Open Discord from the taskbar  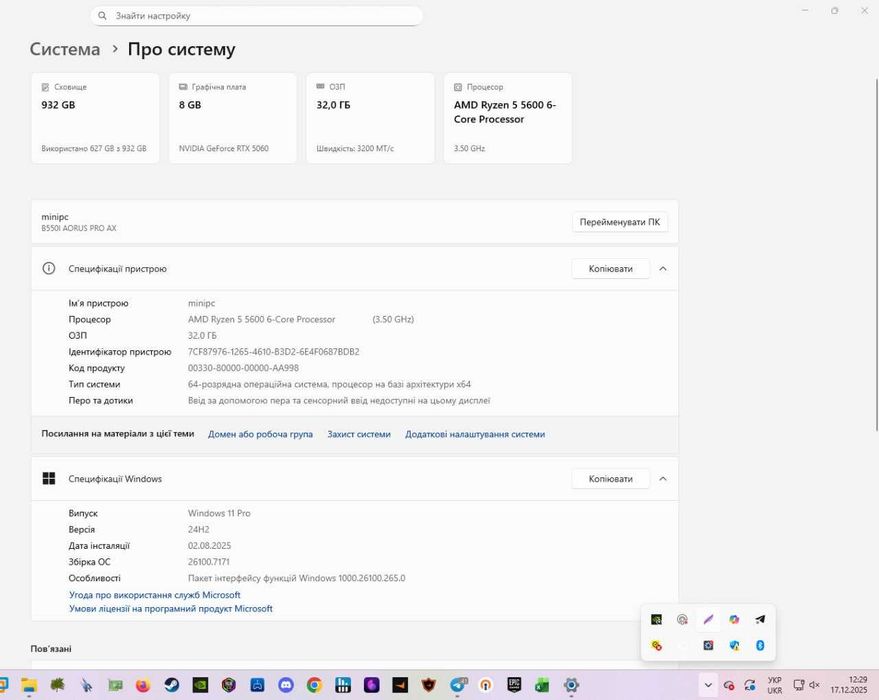point(286,685)
